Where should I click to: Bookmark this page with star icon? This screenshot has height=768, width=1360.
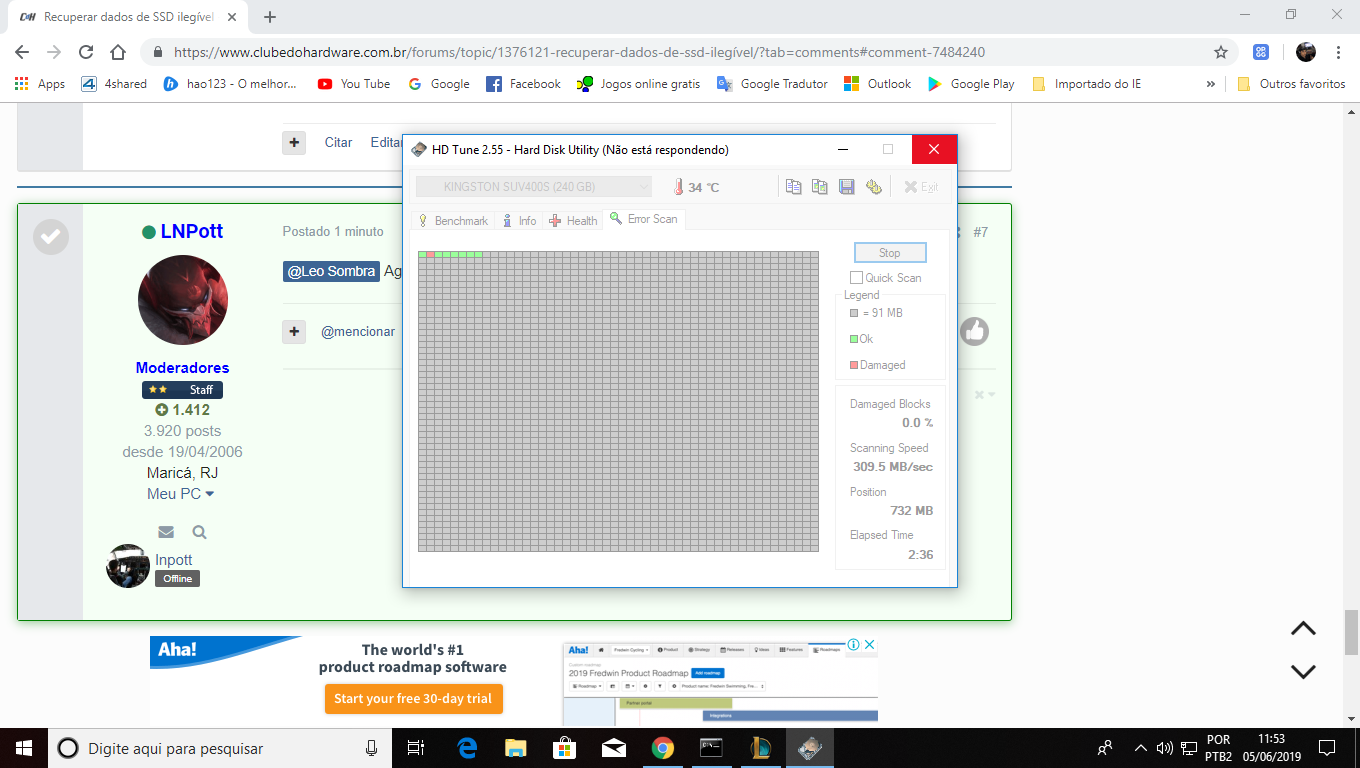1221,52
